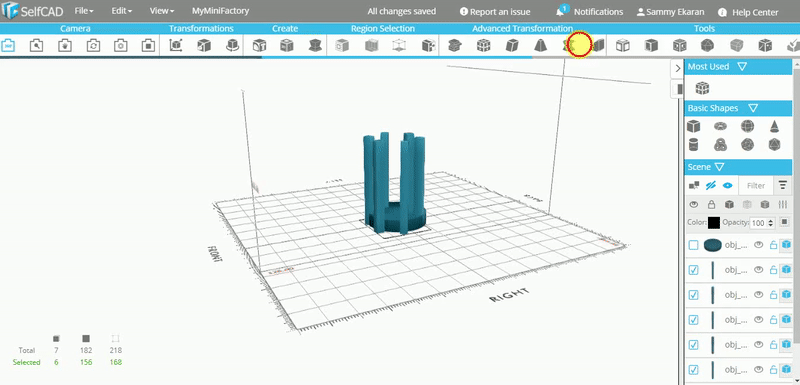The height and width of the screenshot is (385, 800).
Task: Select the Move transformation tool (cube with axes)
Action: 176,45
